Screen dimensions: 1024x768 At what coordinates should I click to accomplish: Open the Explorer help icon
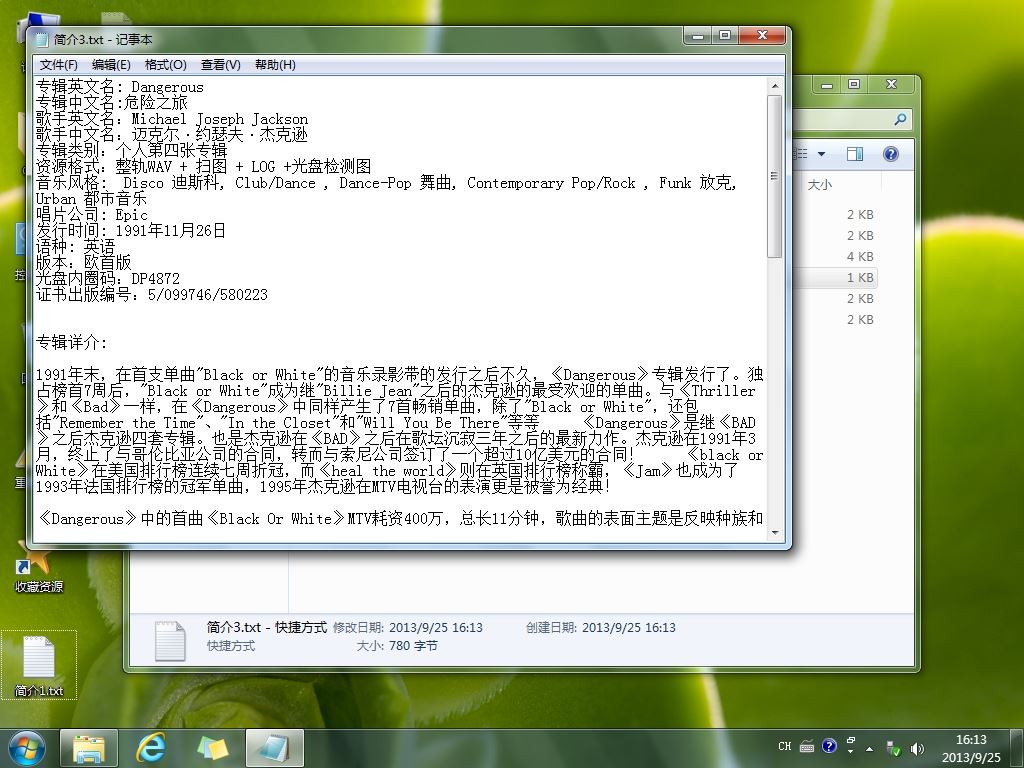(x=891, y=154)
